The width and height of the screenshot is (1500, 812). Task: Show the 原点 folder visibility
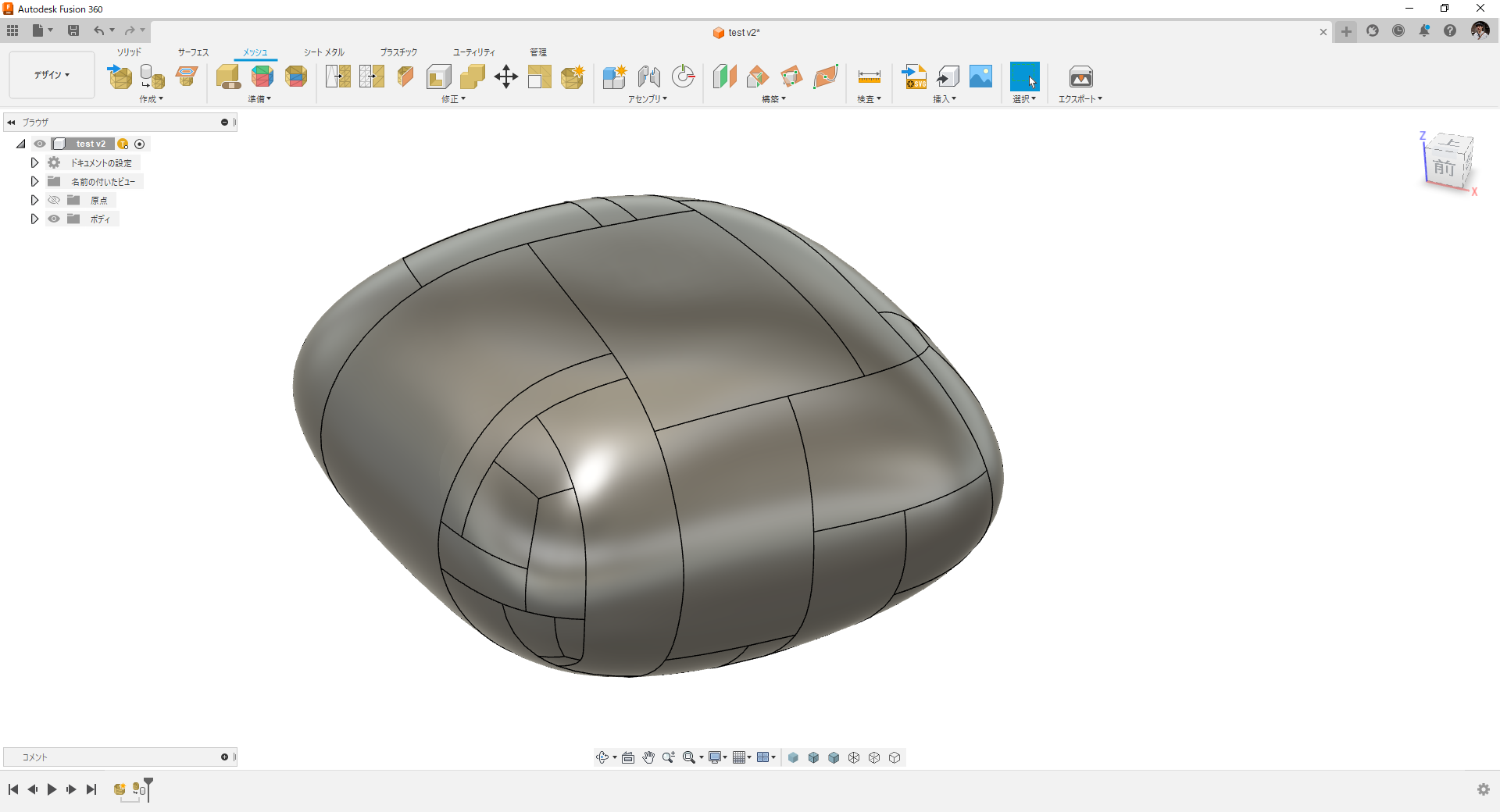(x=53, y=200)
